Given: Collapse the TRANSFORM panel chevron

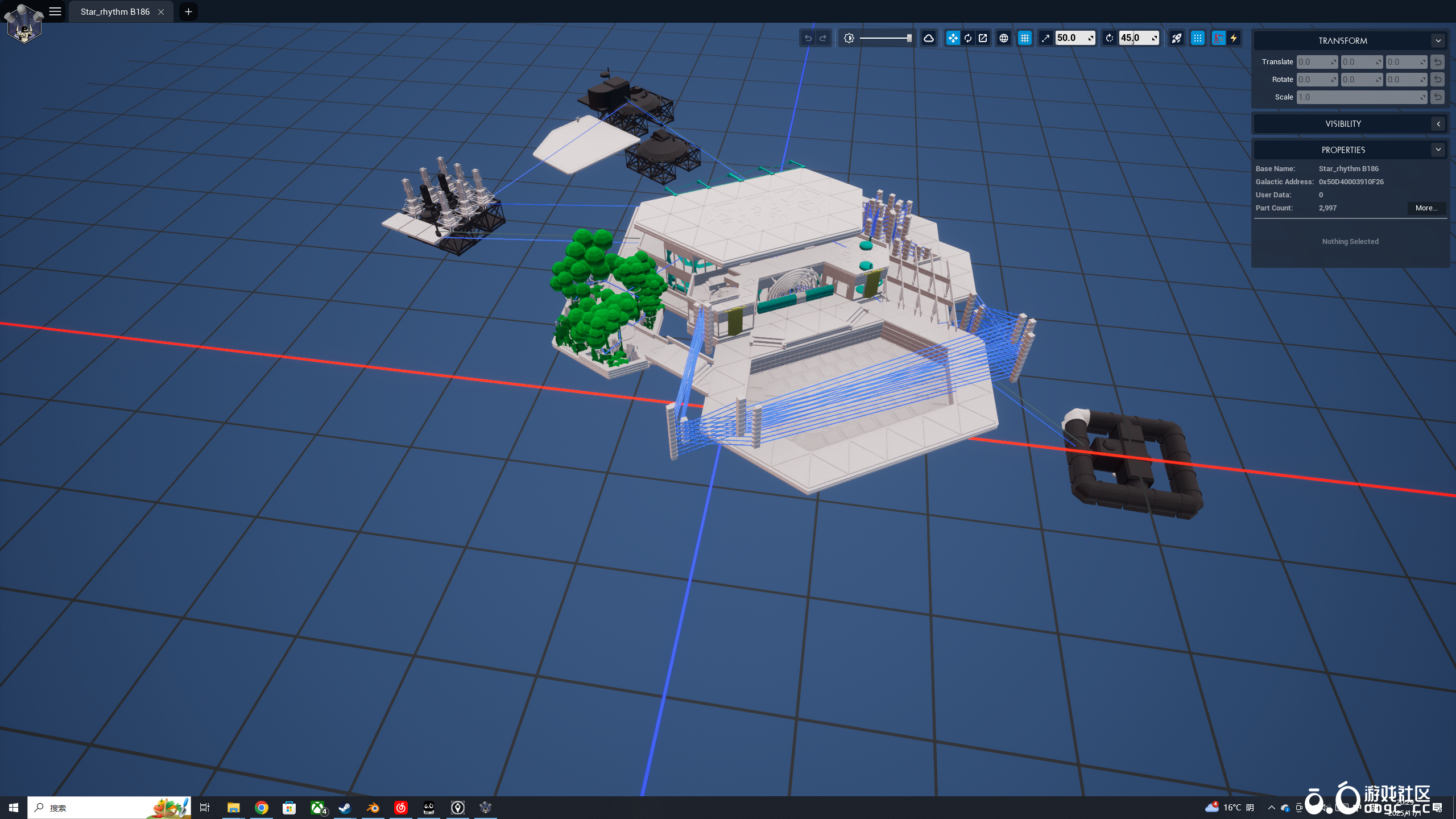Looking at the screenshot, I should pyautogui.click(x=1438, y=41).
